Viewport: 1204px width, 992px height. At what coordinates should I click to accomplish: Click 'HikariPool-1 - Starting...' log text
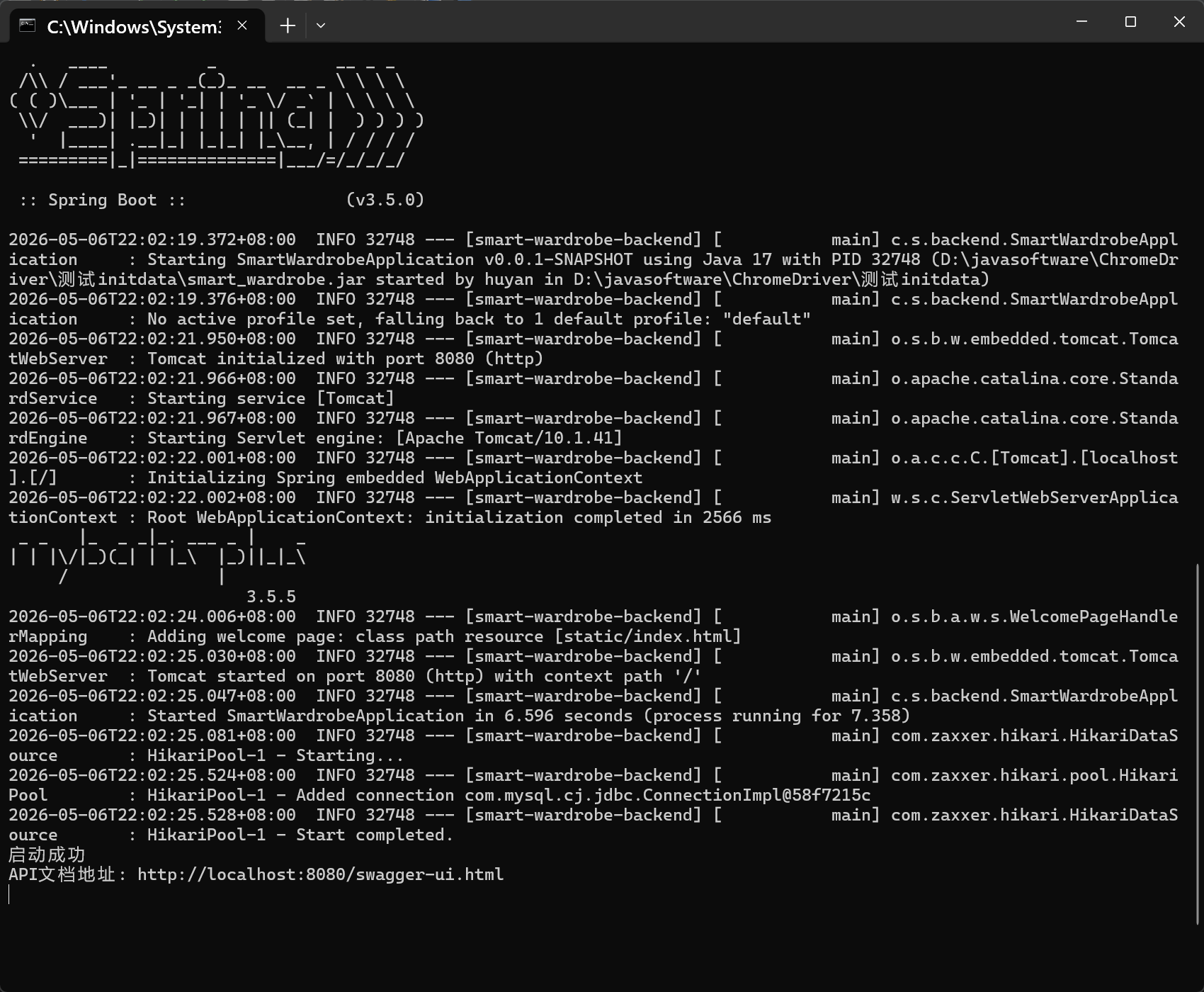pyautogui.click(x=276, y=755)
